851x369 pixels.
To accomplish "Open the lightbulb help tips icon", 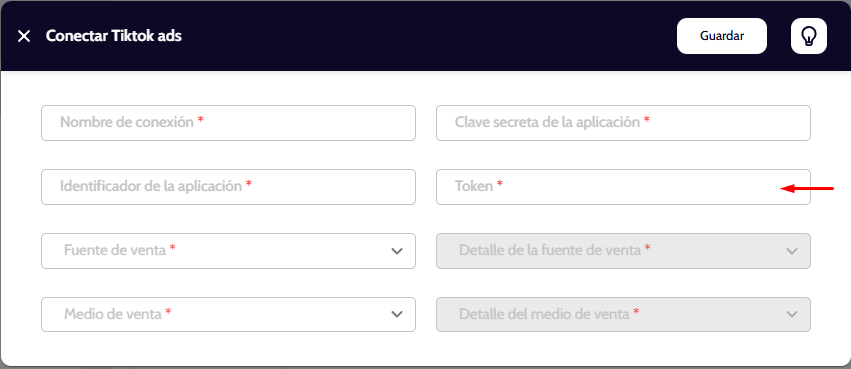I will click(x=809, y=36).
